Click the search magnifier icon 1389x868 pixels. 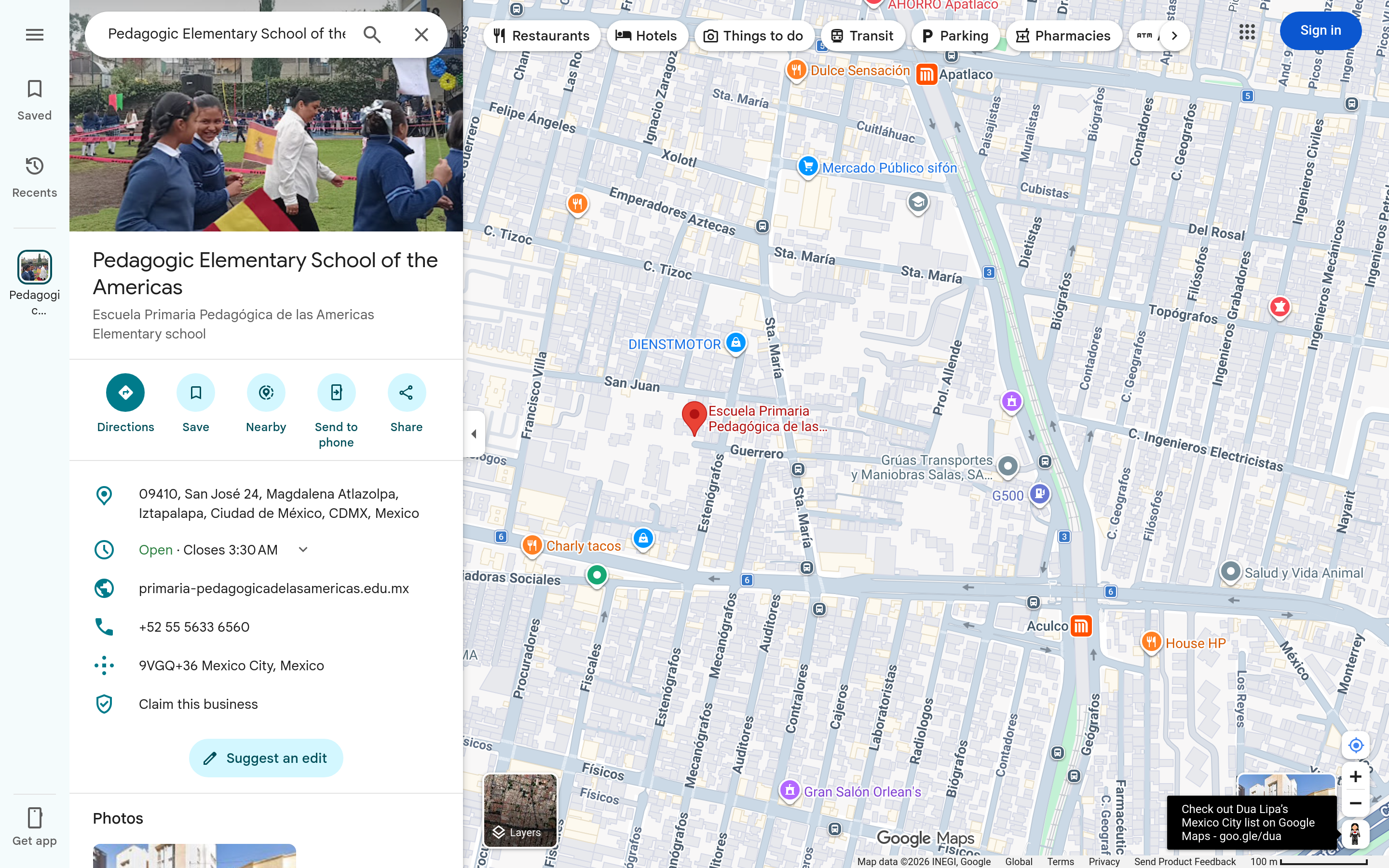(x=372, y=34)
